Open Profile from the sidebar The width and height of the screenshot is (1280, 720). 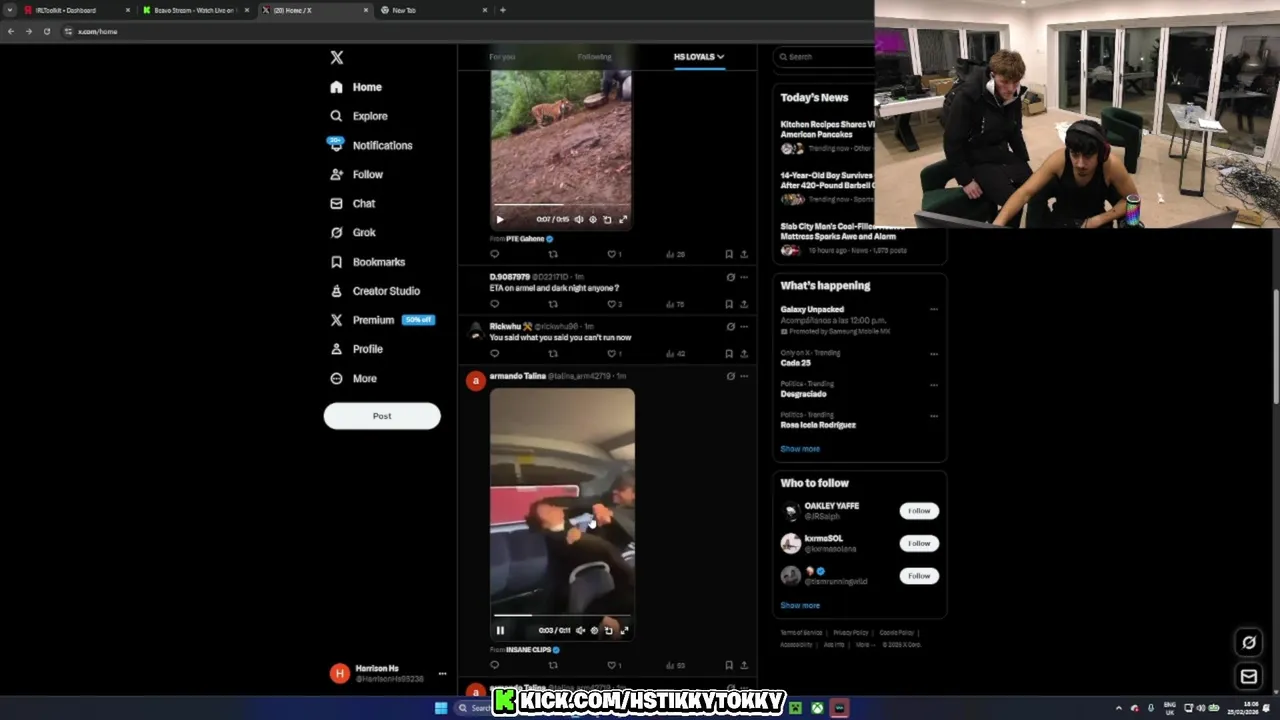tap(356, 349)
